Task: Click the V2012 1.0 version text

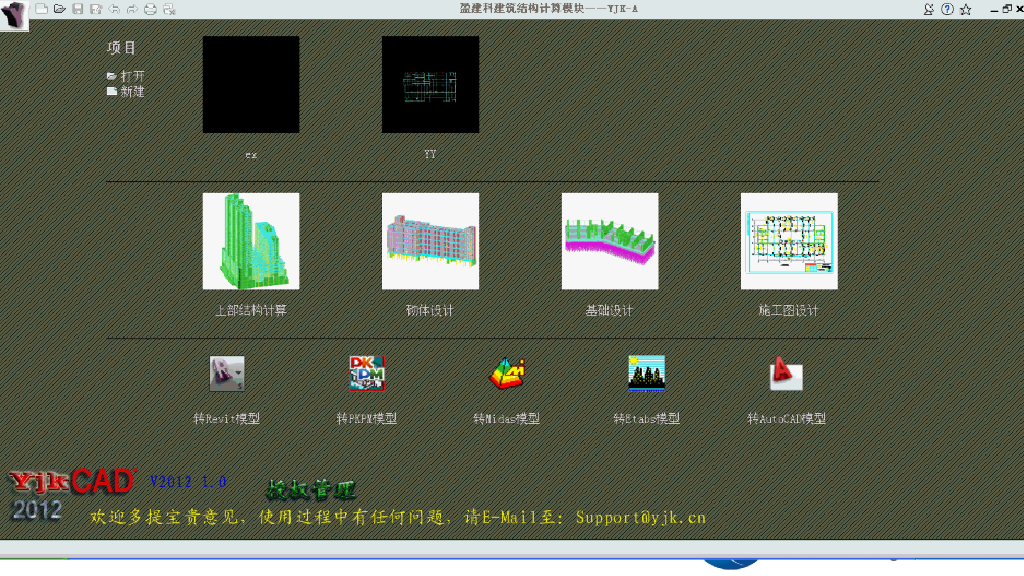Action: tap(188, 482)
